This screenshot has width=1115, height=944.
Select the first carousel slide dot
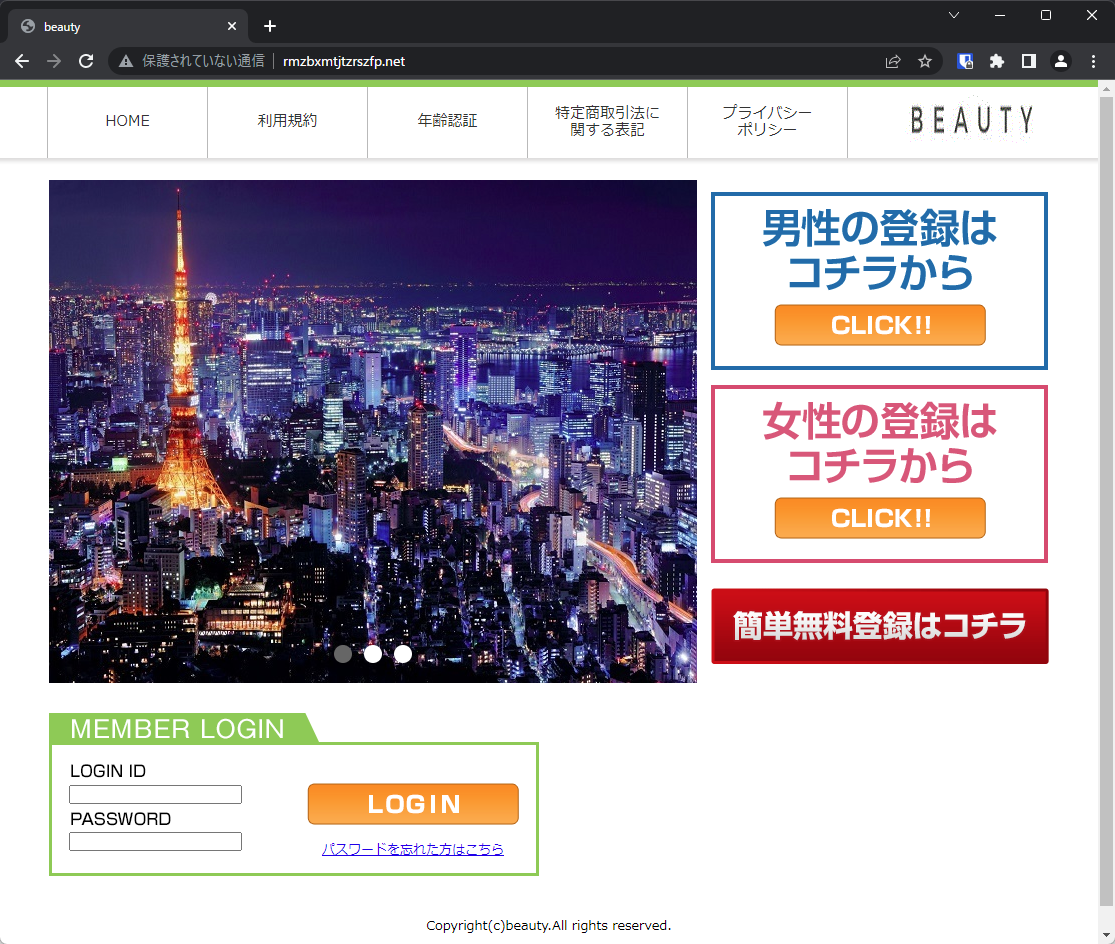coord(343,654)
